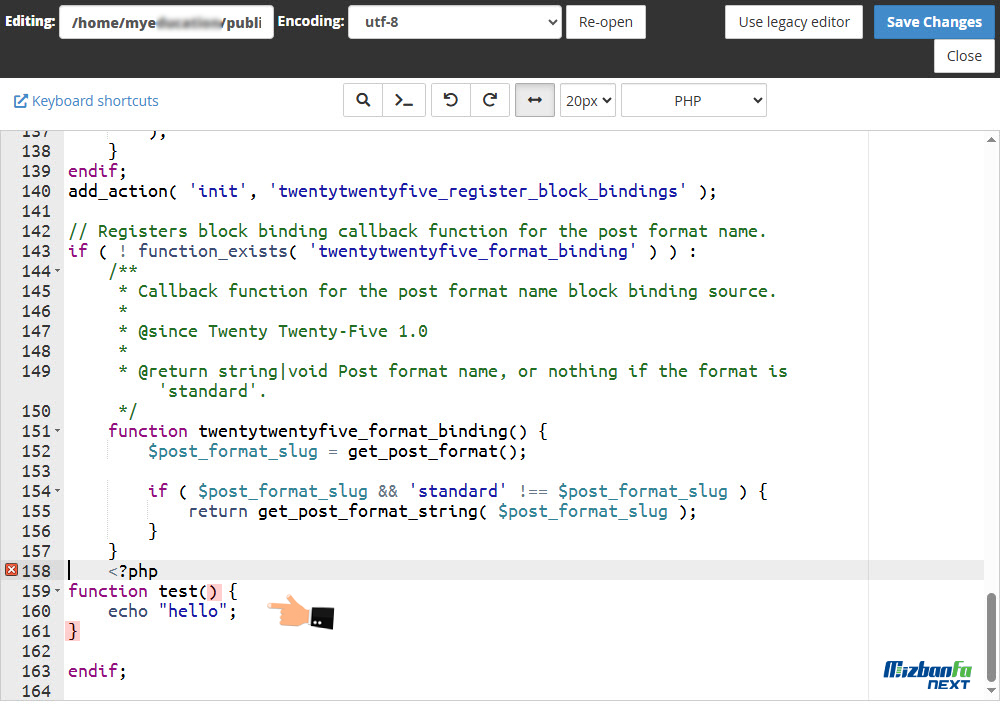
Task: Collapse the test function at line 159
Action: pyautogui.click(x=58, y=590)
